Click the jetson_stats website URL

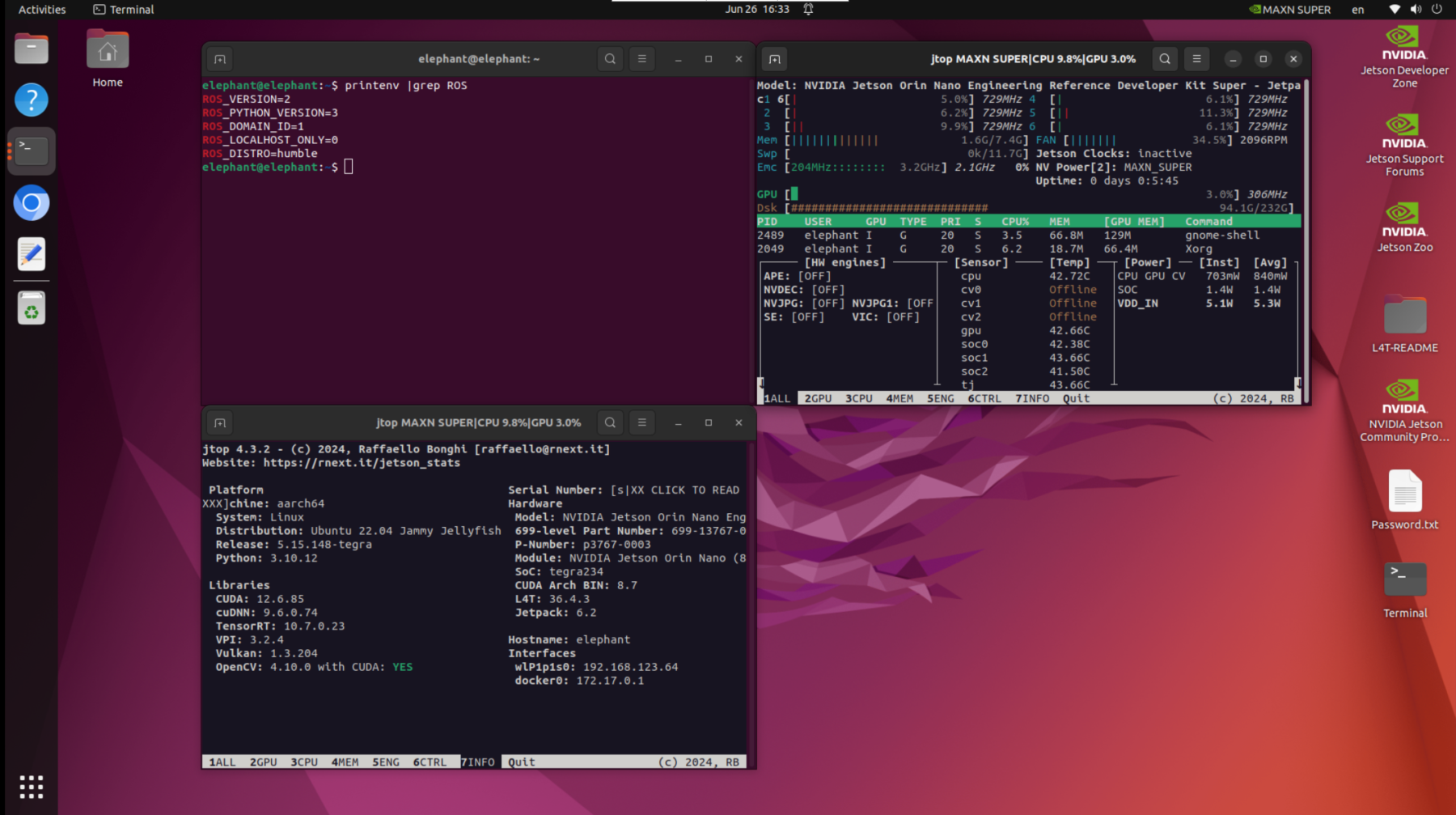(x=362, y=462)
